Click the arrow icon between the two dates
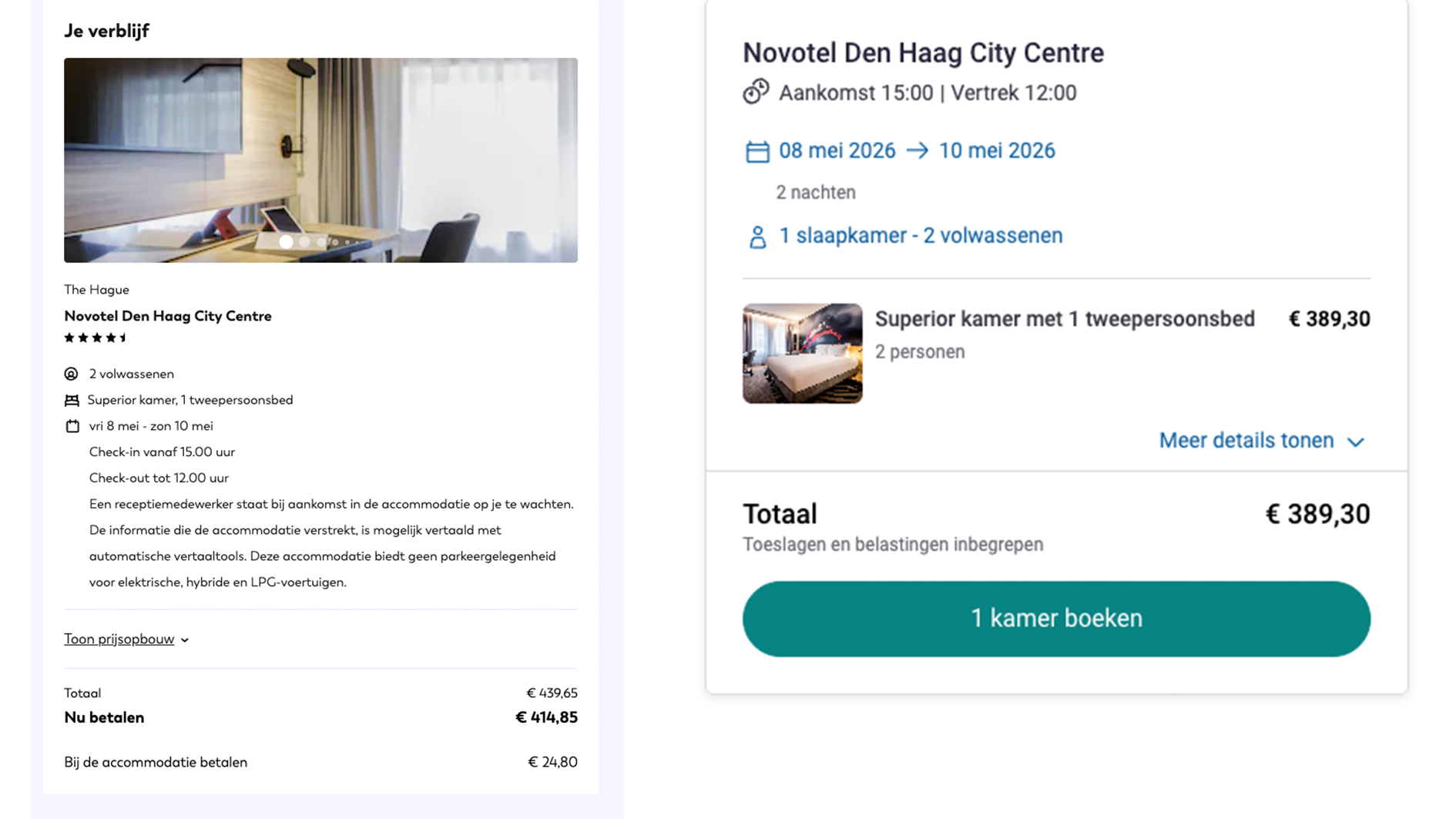This screenshot has width=1456, height=819. tap(918, 151)
